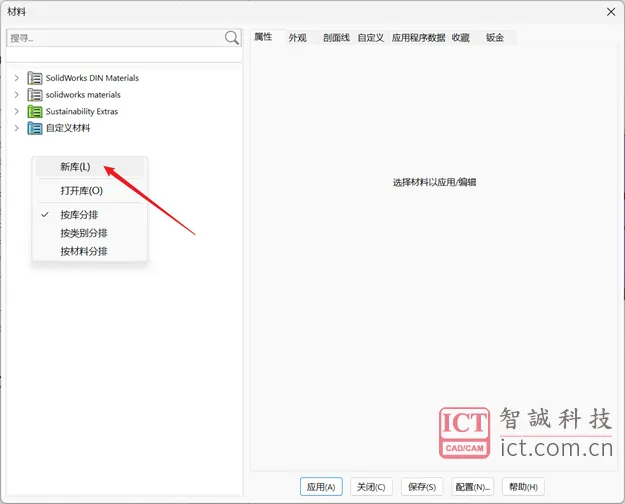Click the search magnifier icon
The height and width of the screenshot is (504, 625).
tap(232, 38)
